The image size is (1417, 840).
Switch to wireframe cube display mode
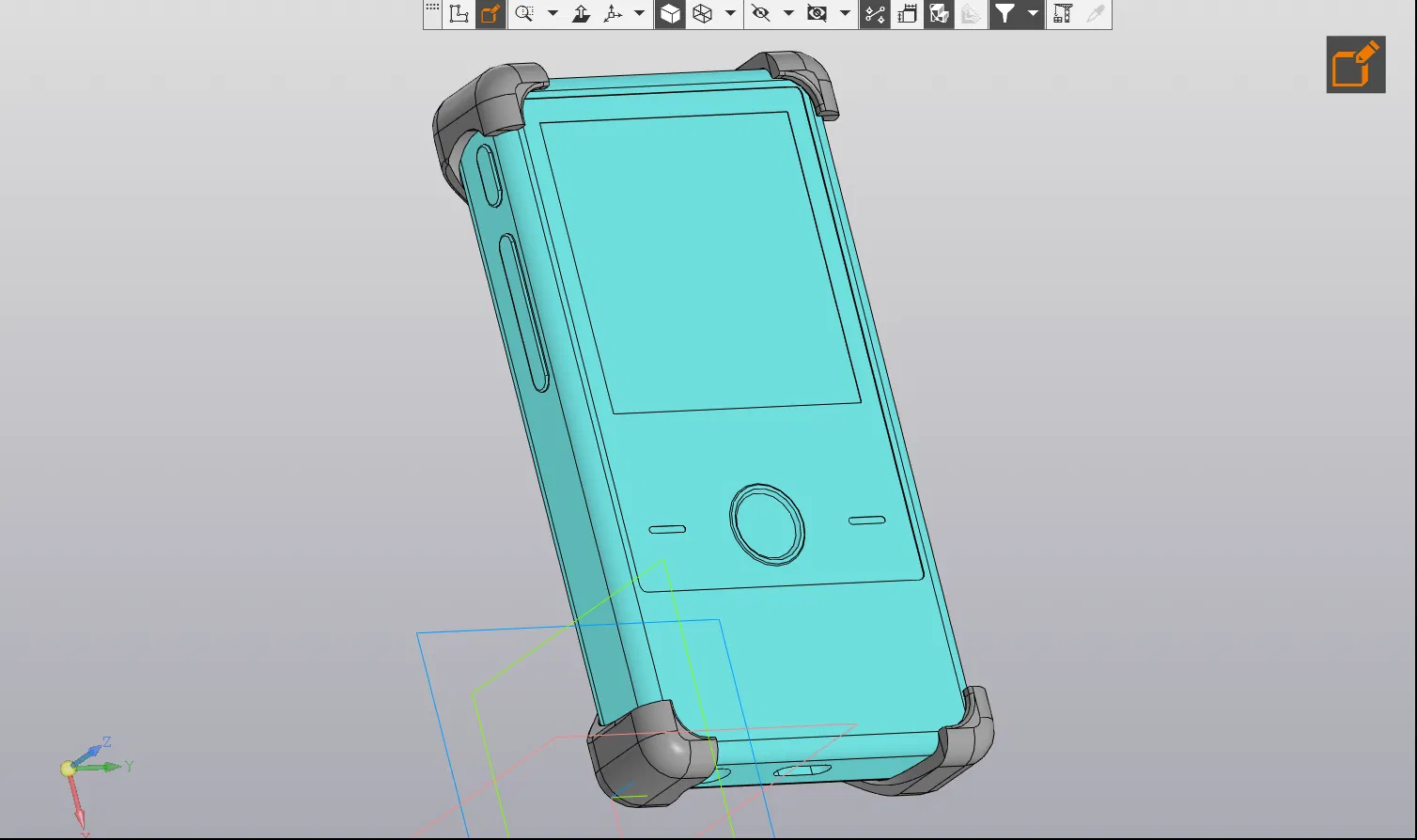(702, 14)
